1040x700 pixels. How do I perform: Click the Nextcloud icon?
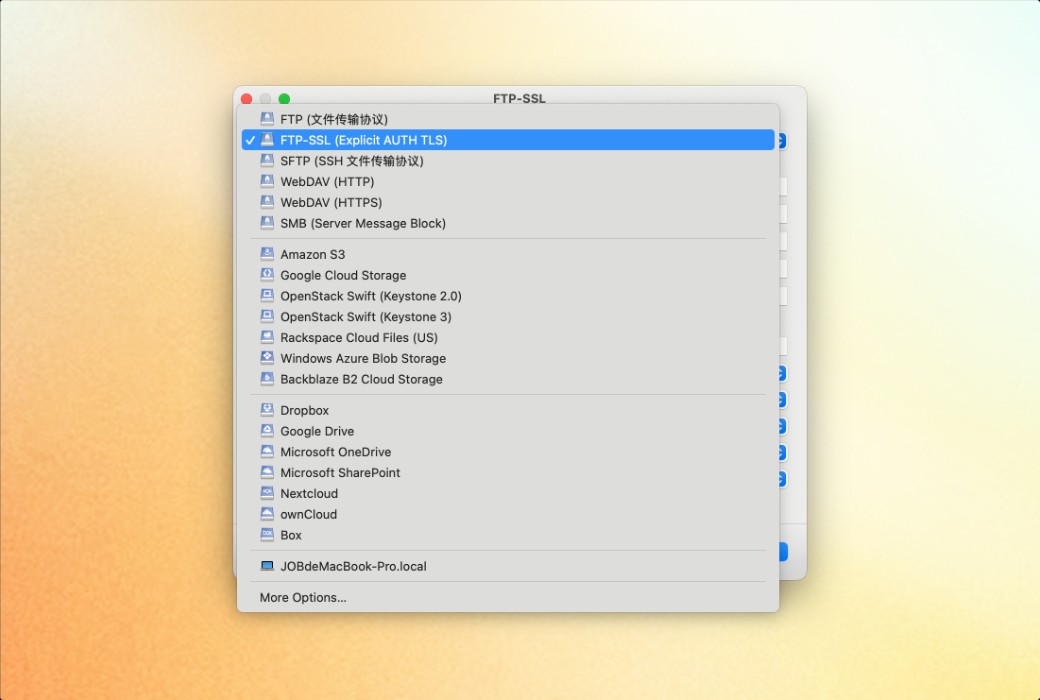click(x=267, y=493)
